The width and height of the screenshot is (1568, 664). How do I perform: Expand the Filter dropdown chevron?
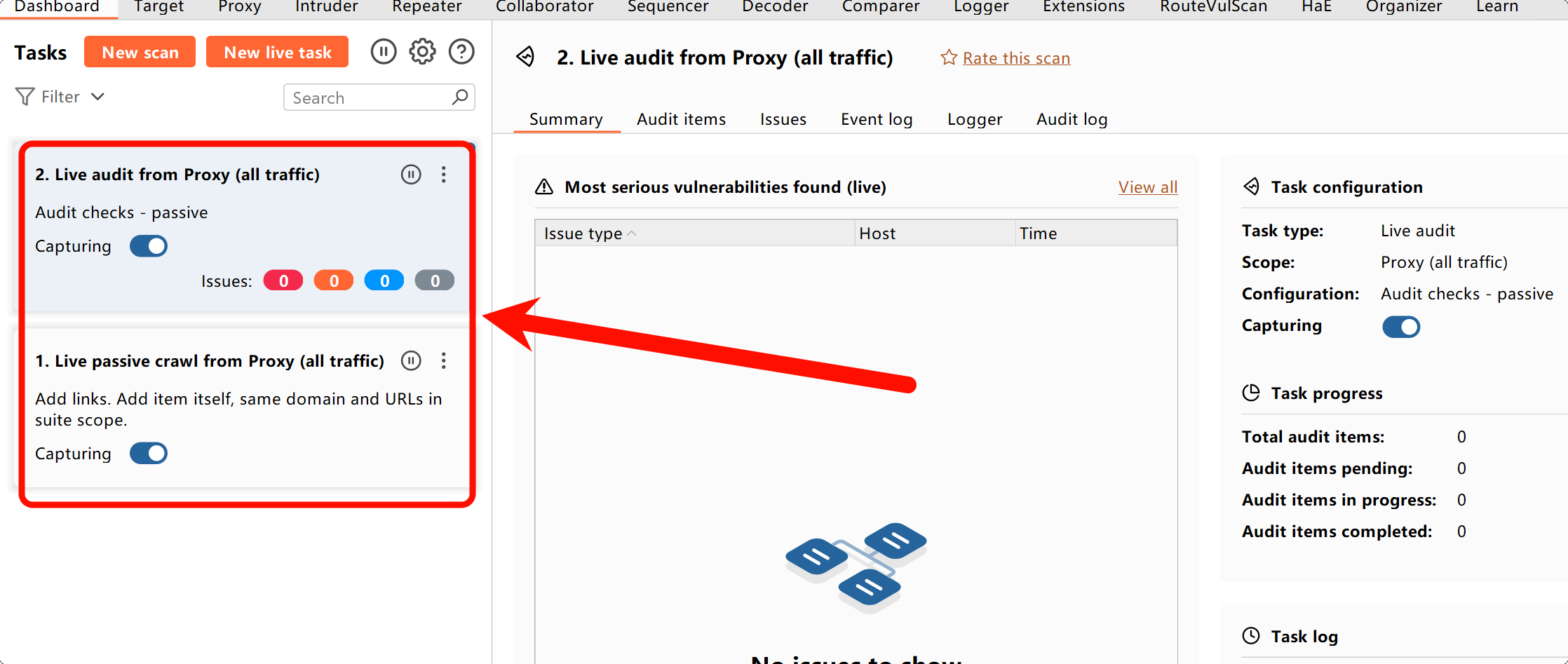(98, 97)
